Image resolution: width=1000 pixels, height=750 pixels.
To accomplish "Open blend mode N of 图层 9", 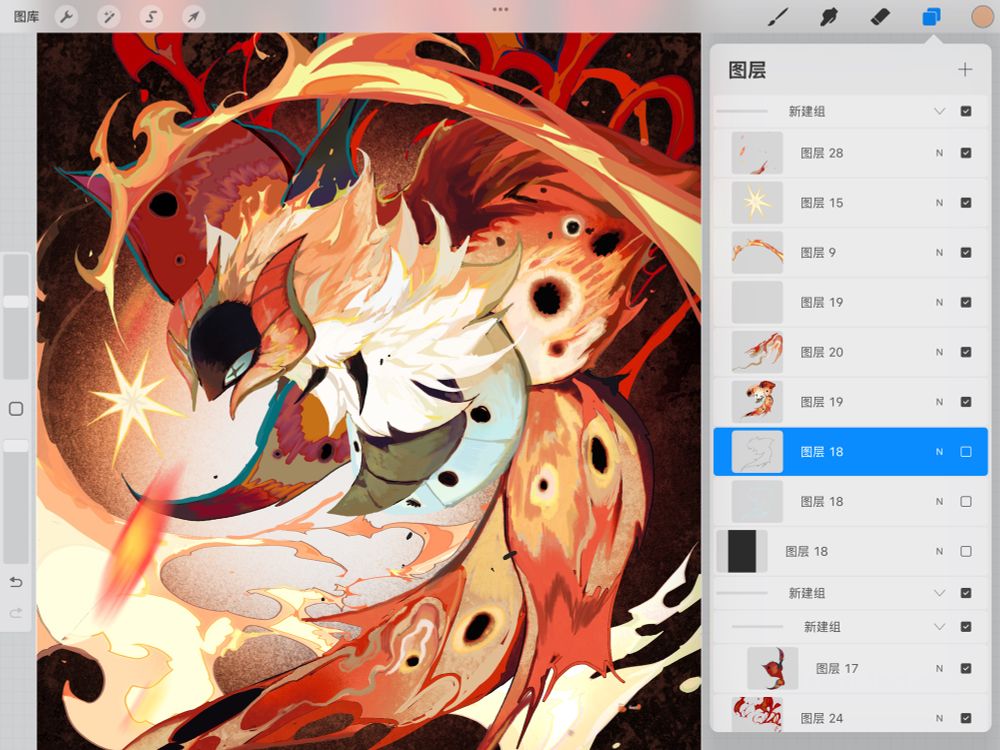I will tap(939, 253).
